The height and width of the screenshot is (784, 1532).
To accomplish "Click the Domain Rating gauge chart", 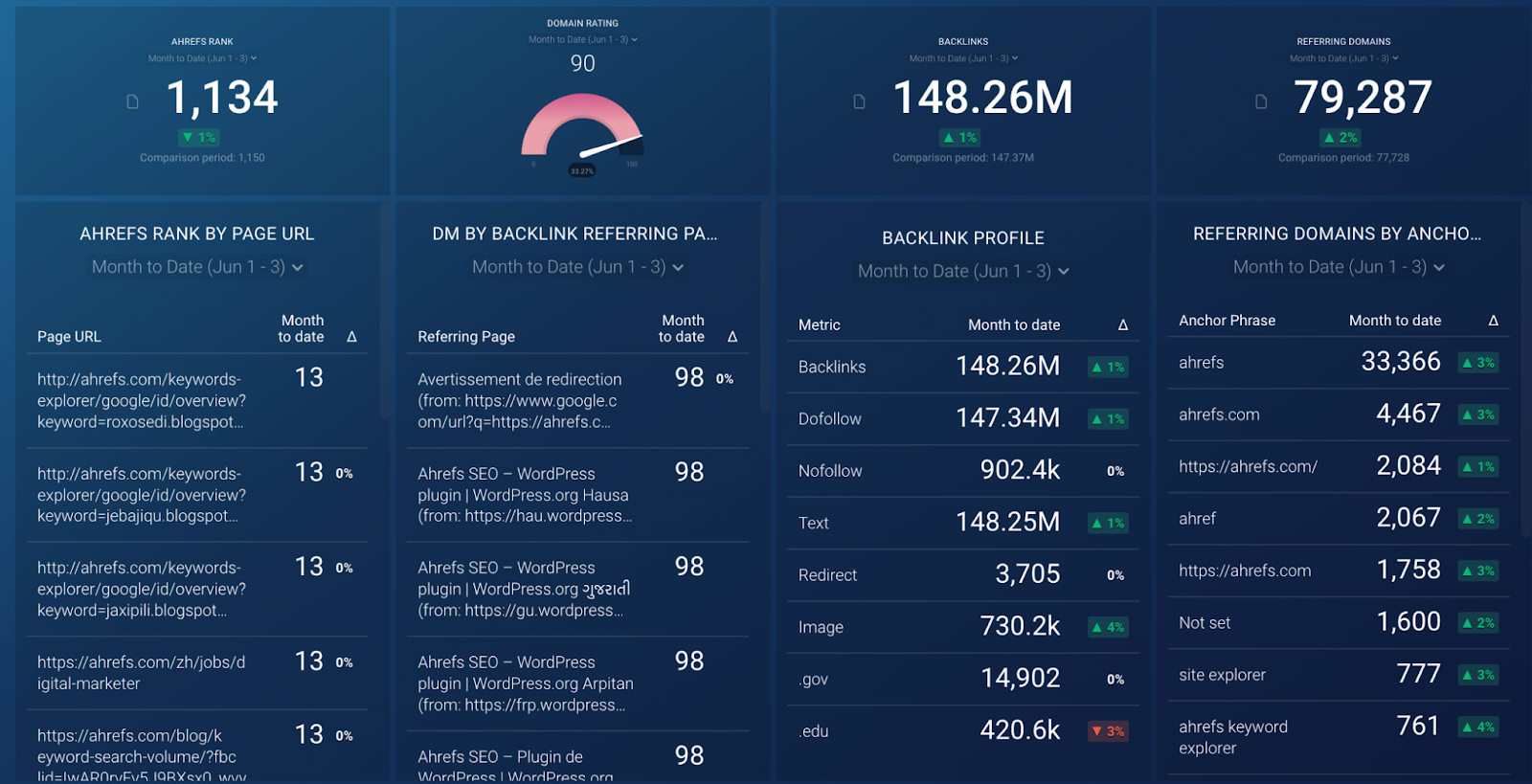I will click(x=582, y=124).
